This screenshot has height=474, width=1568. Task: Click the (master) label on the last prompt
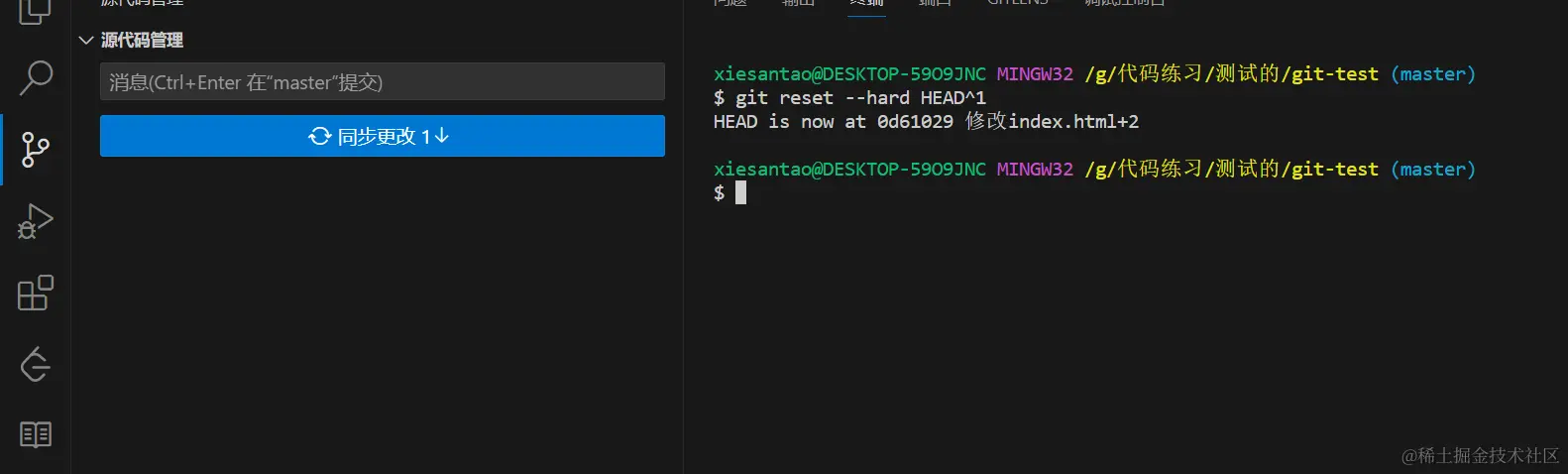point(1433,170)
